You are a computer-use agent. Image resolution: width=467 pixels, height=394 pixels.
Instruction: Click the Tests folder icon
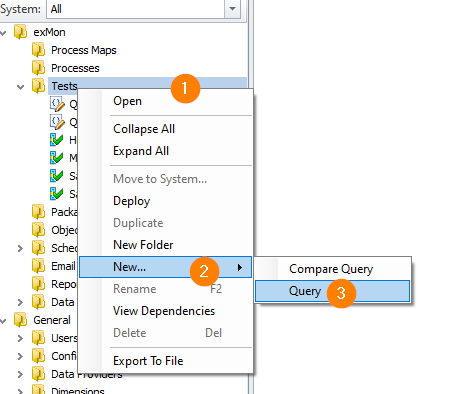click(38, 86)
